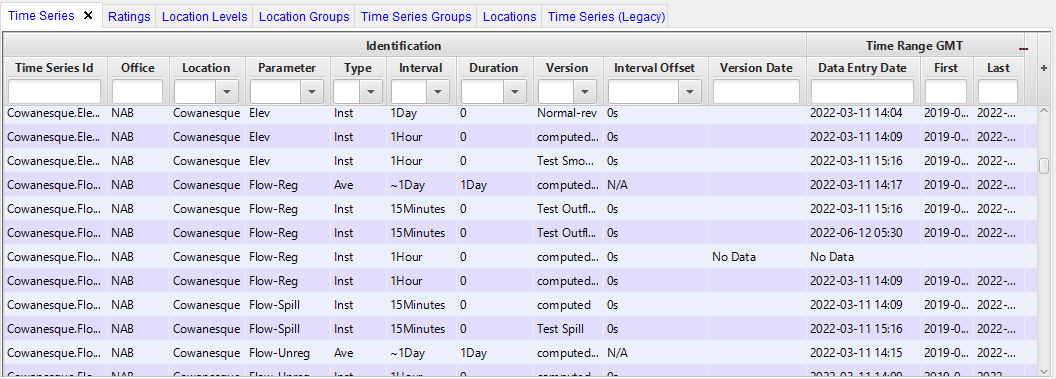Click the Version Date column header
The image size is (1056, 379).
pos(756,67)
